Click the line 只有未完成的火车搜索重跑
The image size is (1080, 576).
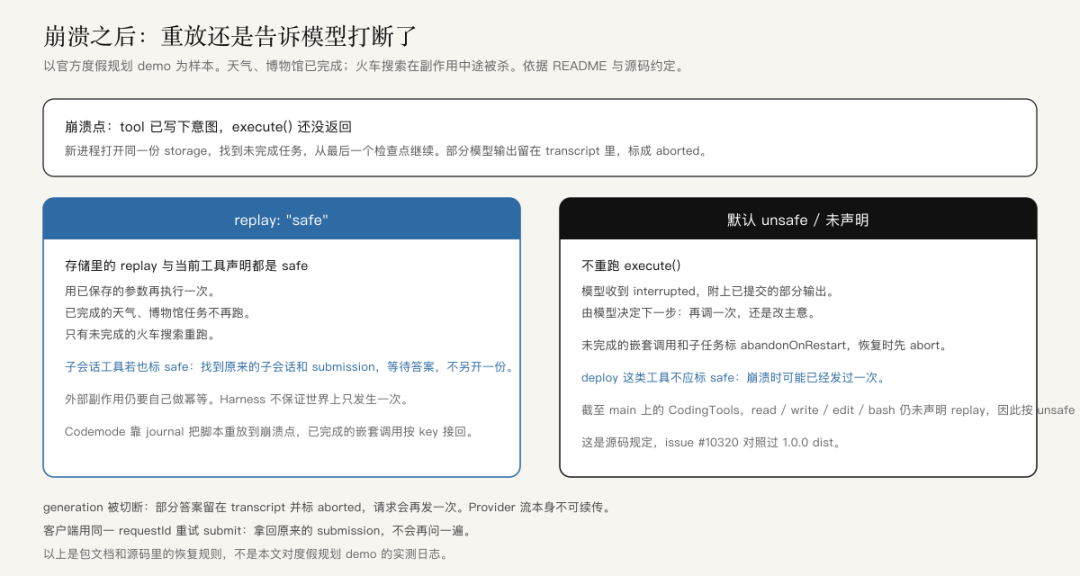[x=140, y=335]
